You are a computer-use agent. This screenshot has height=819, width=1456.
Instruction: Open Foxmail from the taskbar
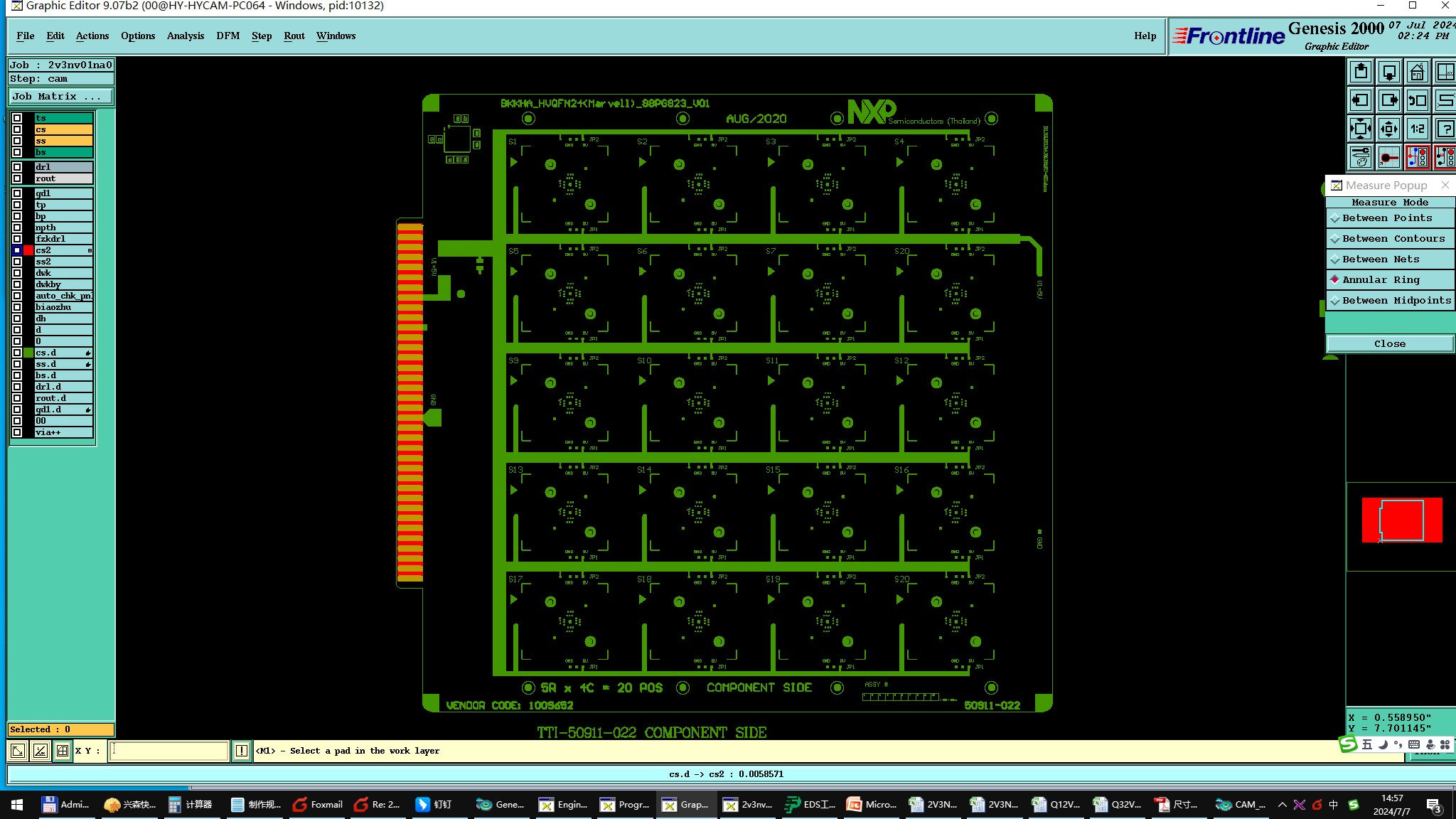click(318, 805)
